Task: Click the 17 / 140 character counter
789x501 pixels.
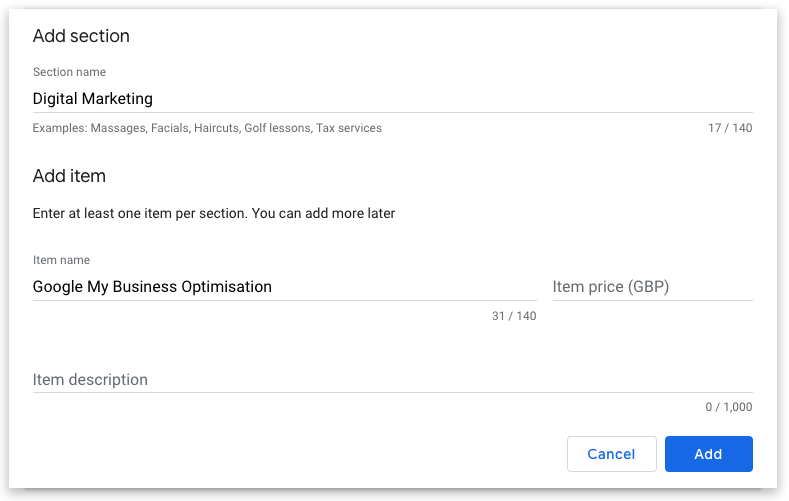Action: pyautogui.click(x=729, y=128)
